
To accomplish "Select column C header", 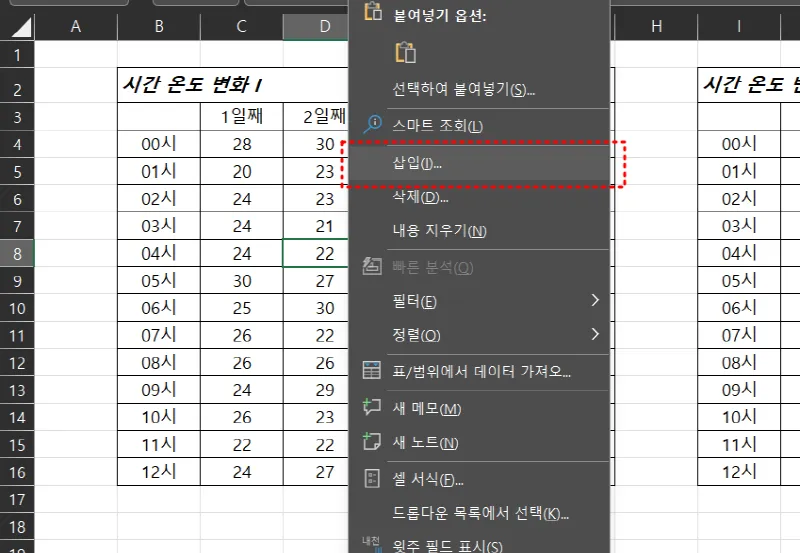I will [x=242, y=27].
